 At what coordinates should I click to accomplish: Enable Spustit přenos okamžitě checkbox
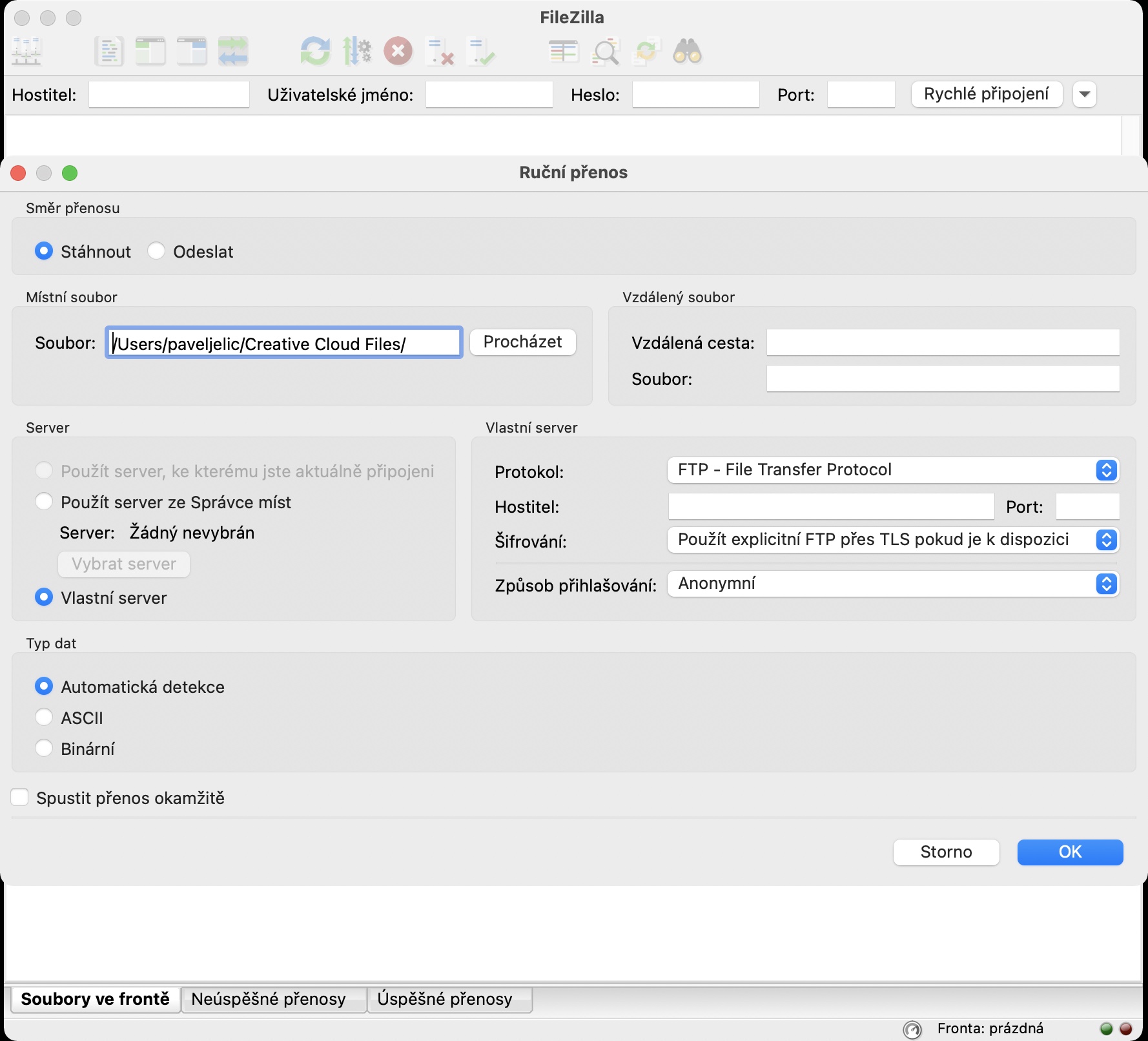(20, 798)
